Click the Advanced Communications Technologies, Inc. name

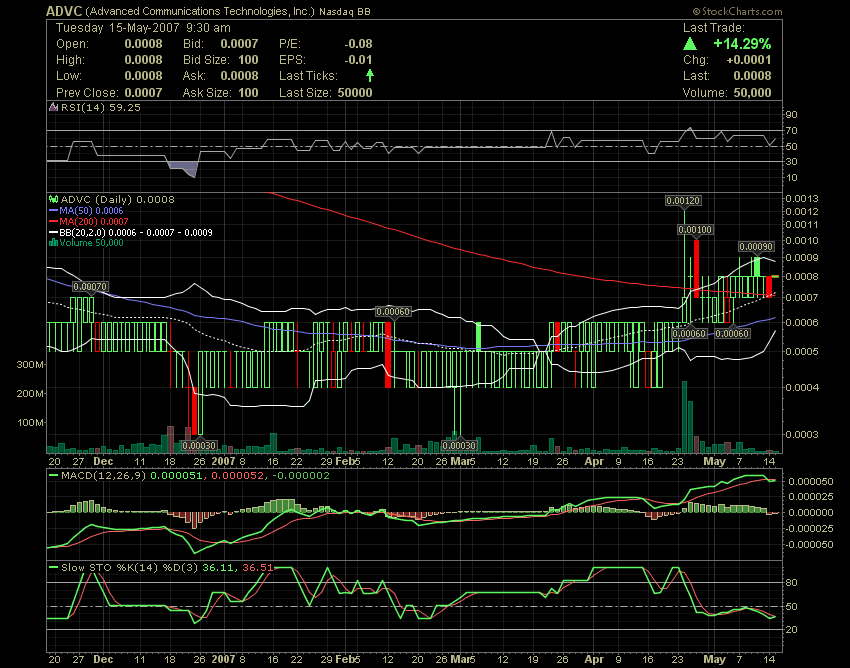[x=200, y=11]
